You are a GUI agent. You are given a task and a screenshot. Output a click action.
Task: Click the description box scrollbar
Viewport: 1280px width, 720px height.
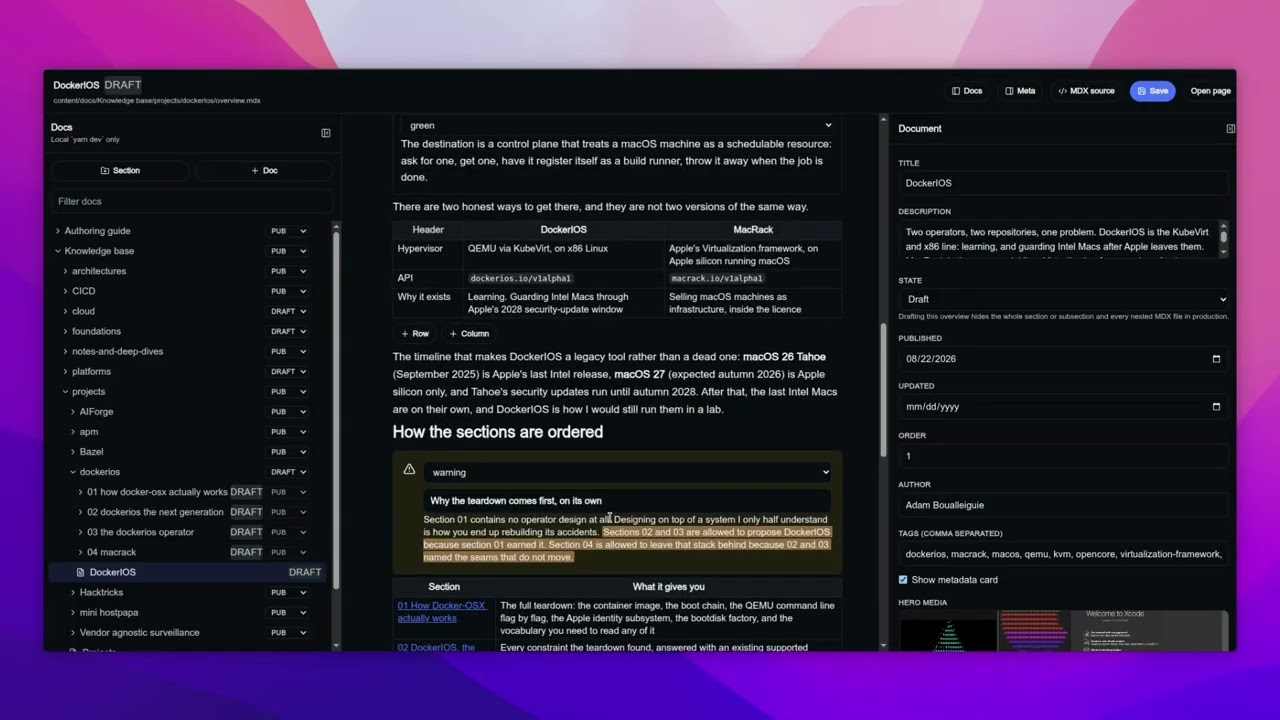tap(1223, 238)
